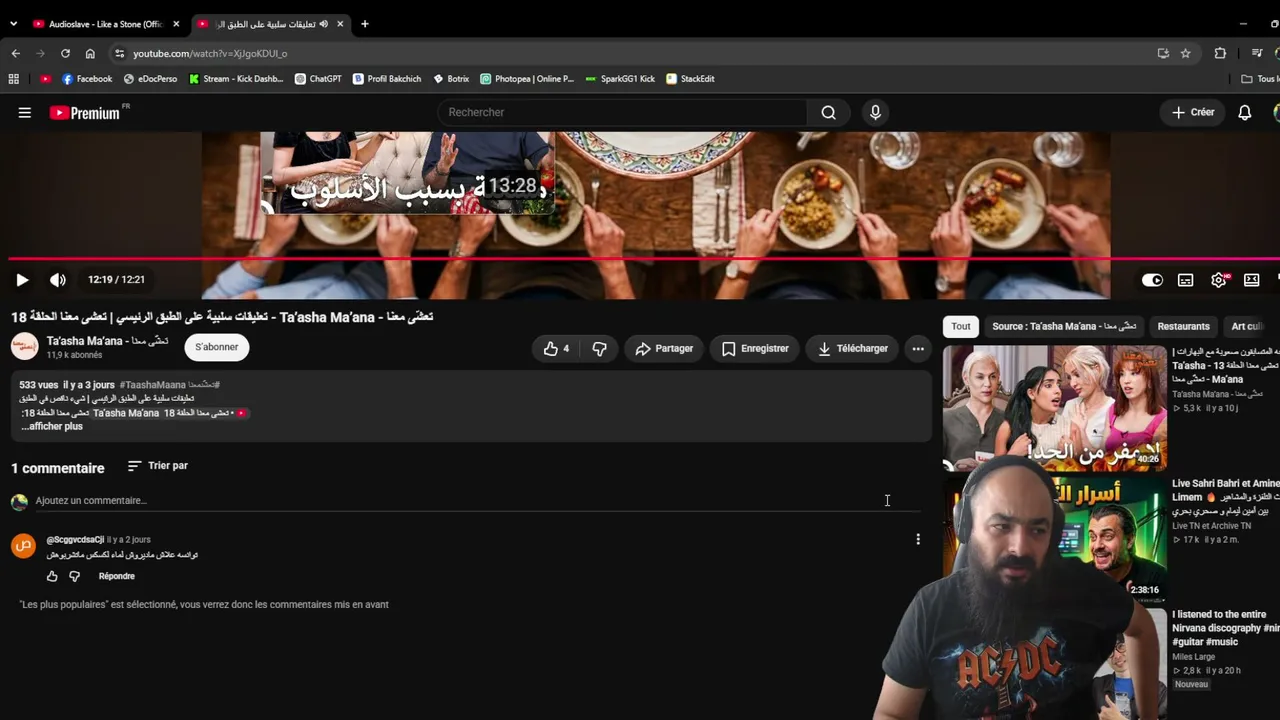Open the Facebook bookmark
Screen dimensions: 1280x720
coord(87,79)
